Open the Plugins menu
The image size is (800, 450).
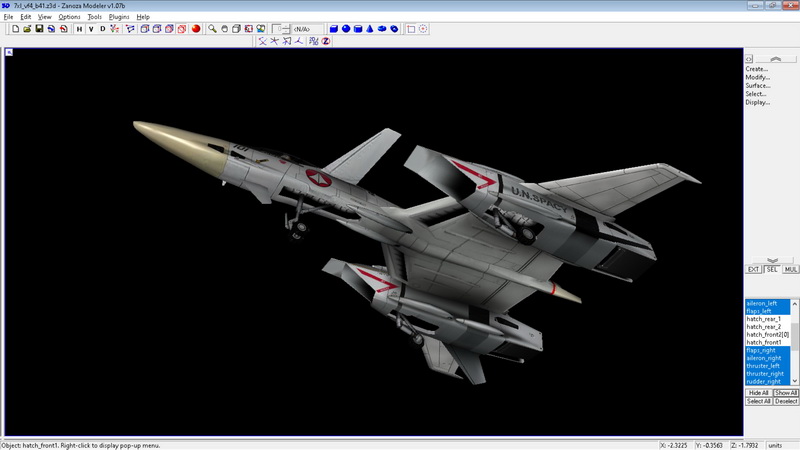click(119, 17)
